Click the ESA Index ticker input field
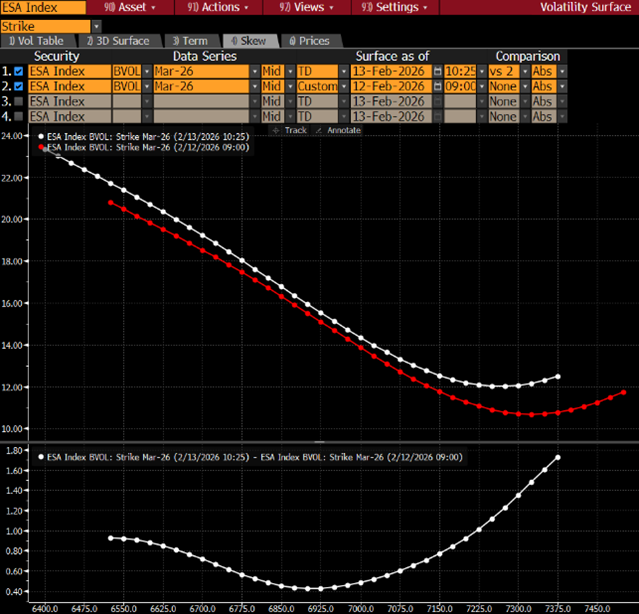 (x=42, y=7)
